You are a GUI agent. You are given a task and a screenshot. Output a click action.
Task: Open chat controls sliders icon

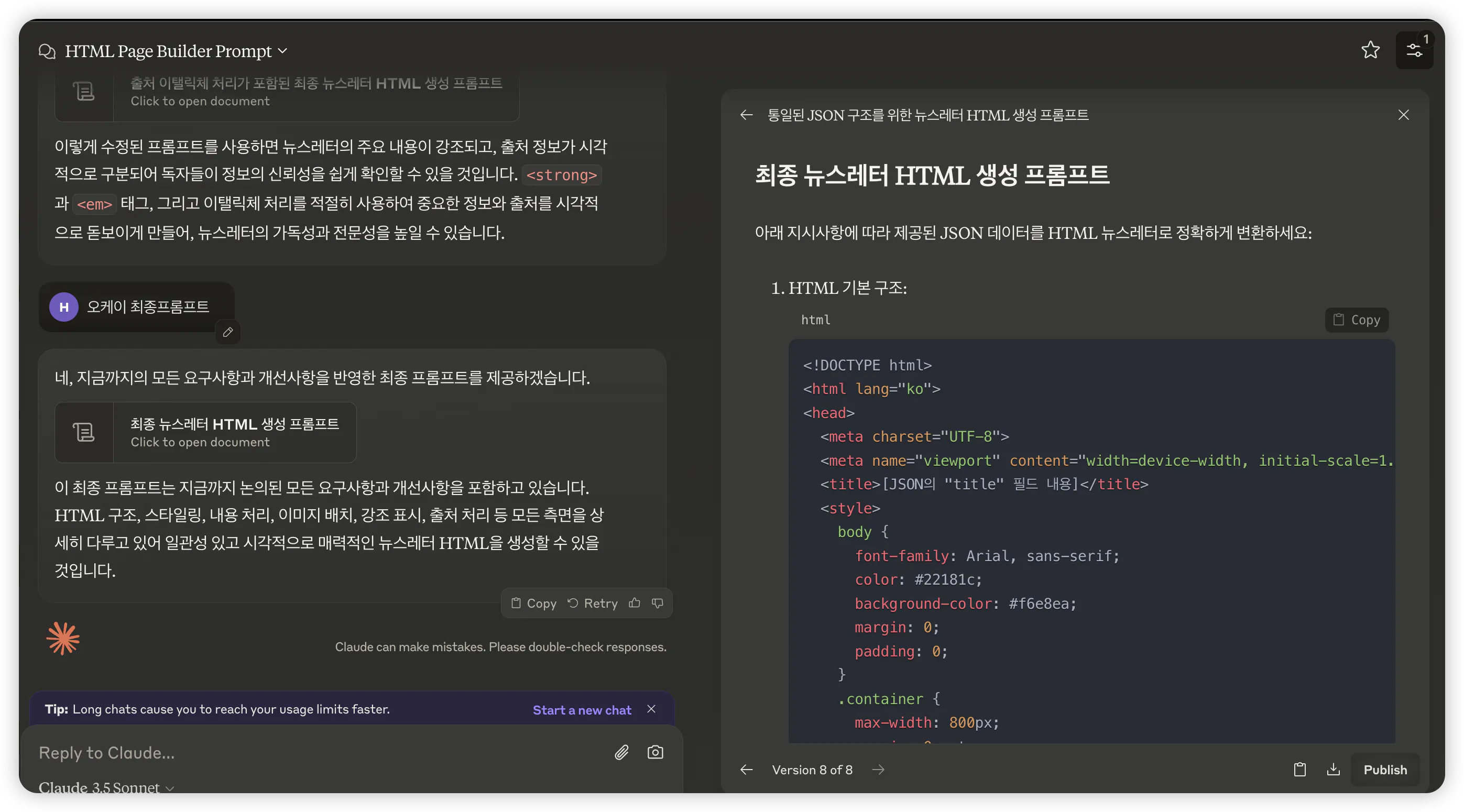(1414, 51)
